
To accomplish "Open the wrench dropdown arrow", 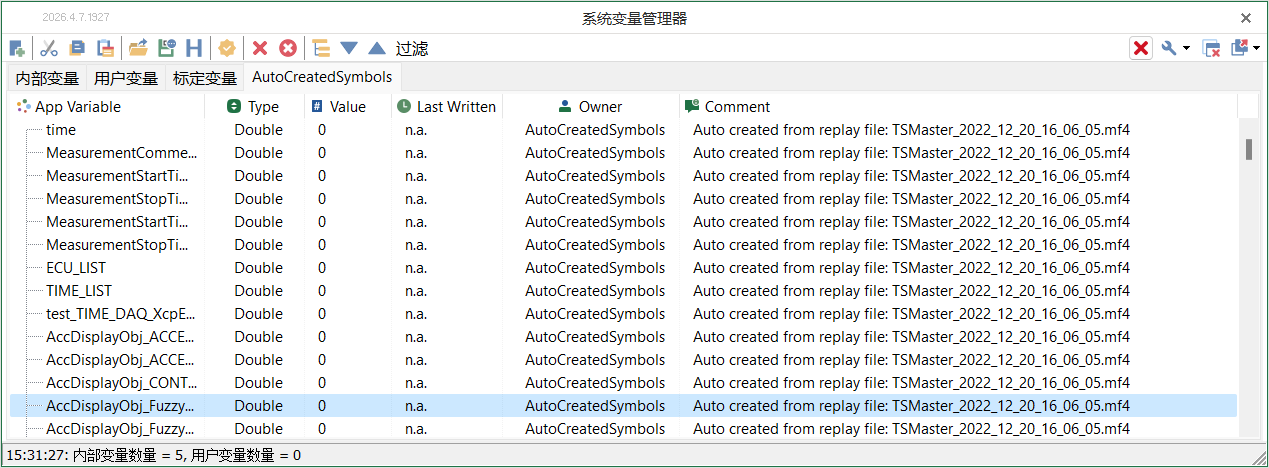I will pos(1186,48).
